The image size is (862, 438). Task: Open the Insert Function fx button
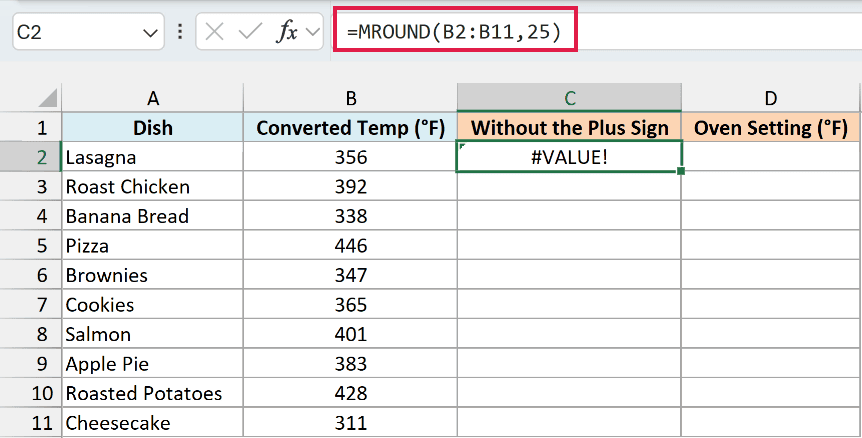(286, 32)
